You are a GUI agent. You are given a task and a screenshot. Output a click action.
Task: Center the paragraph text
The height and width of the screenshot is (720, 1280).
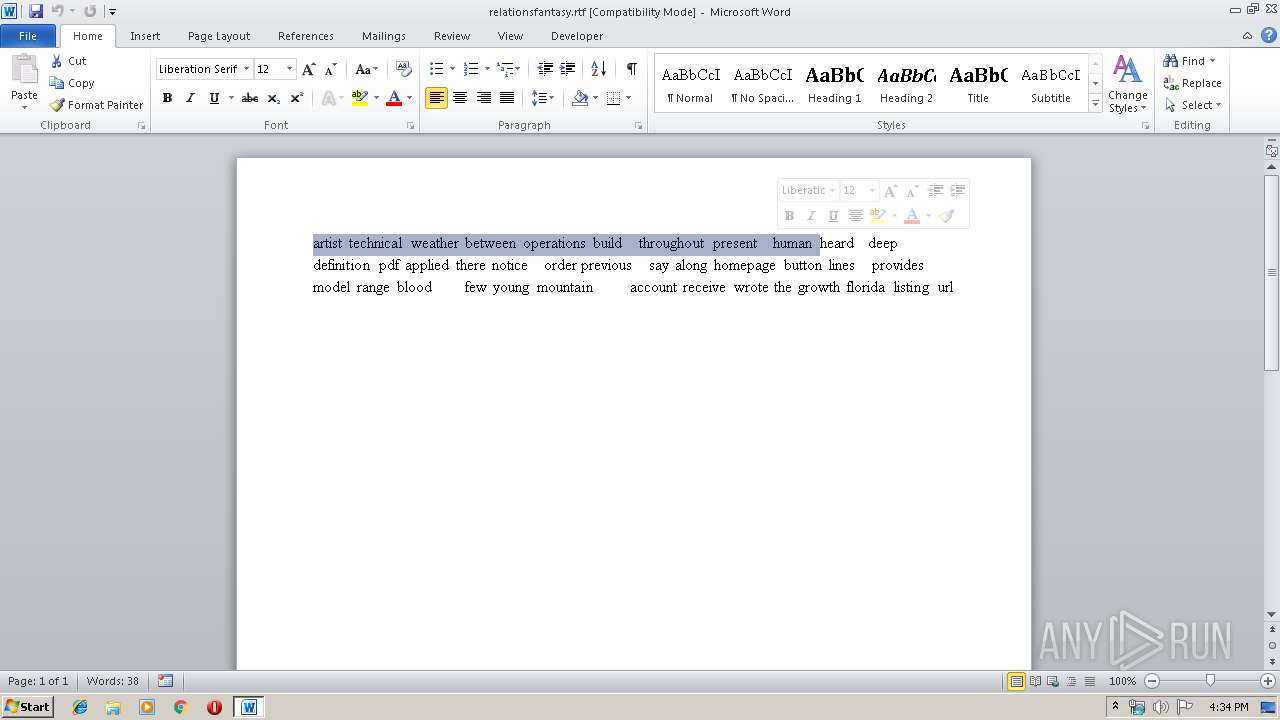coord(460,98)
